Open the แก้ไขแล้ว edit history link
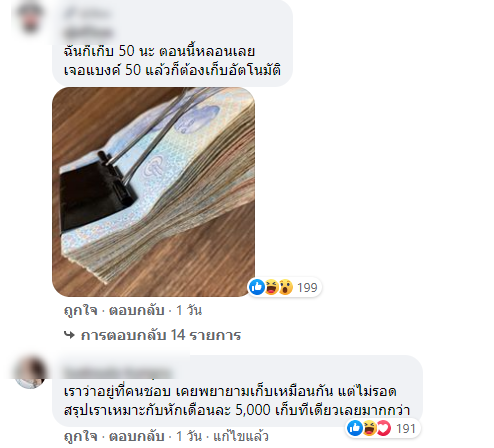Viewport: 494px width, 448px height. (241, 436)
